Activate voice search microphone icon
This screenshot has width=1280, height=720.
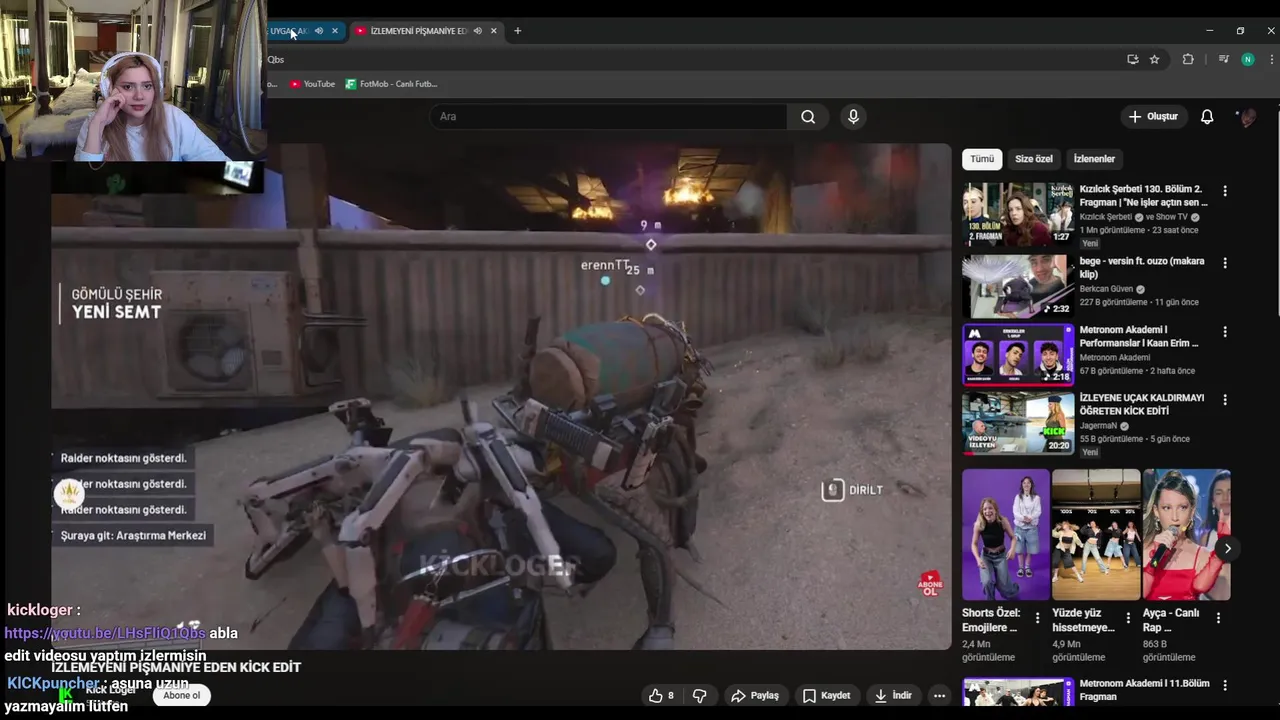[x=853, y=117]
